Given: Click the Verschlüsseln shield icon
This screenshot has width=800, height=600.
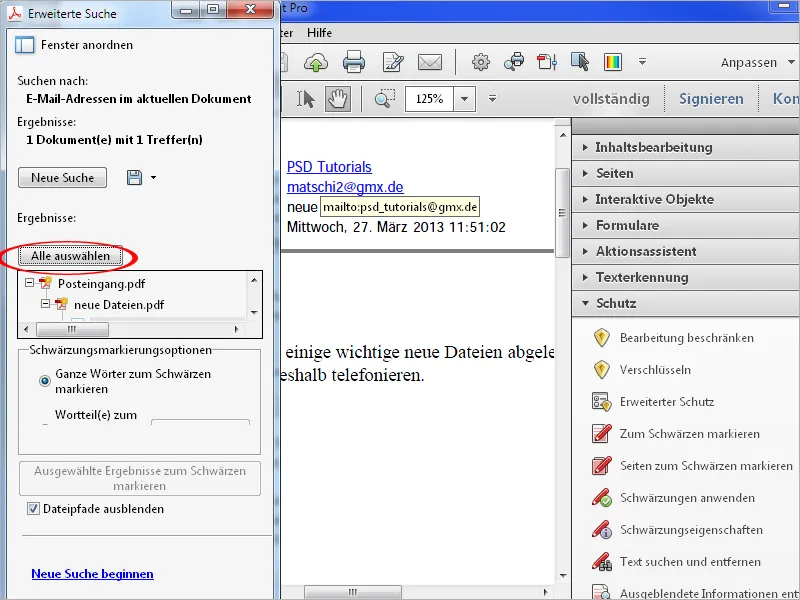Looking at the screenshot, I should point(602,370).
